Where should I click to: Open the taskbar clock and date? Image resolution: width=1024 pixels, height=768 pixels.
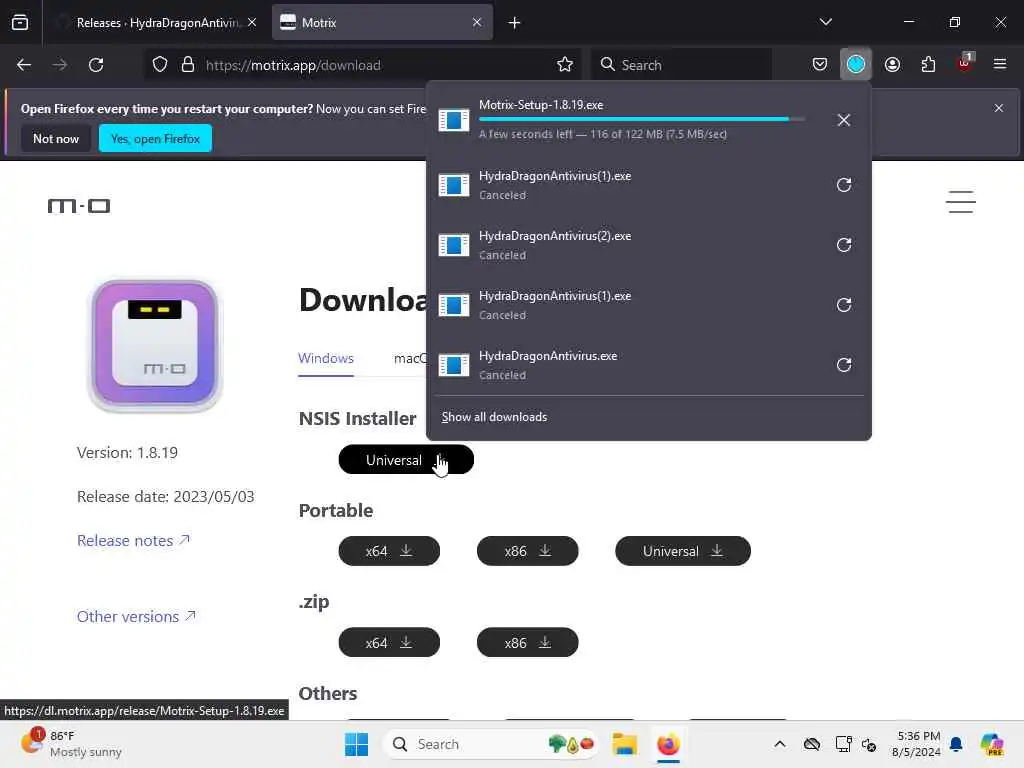pos(916,744)
